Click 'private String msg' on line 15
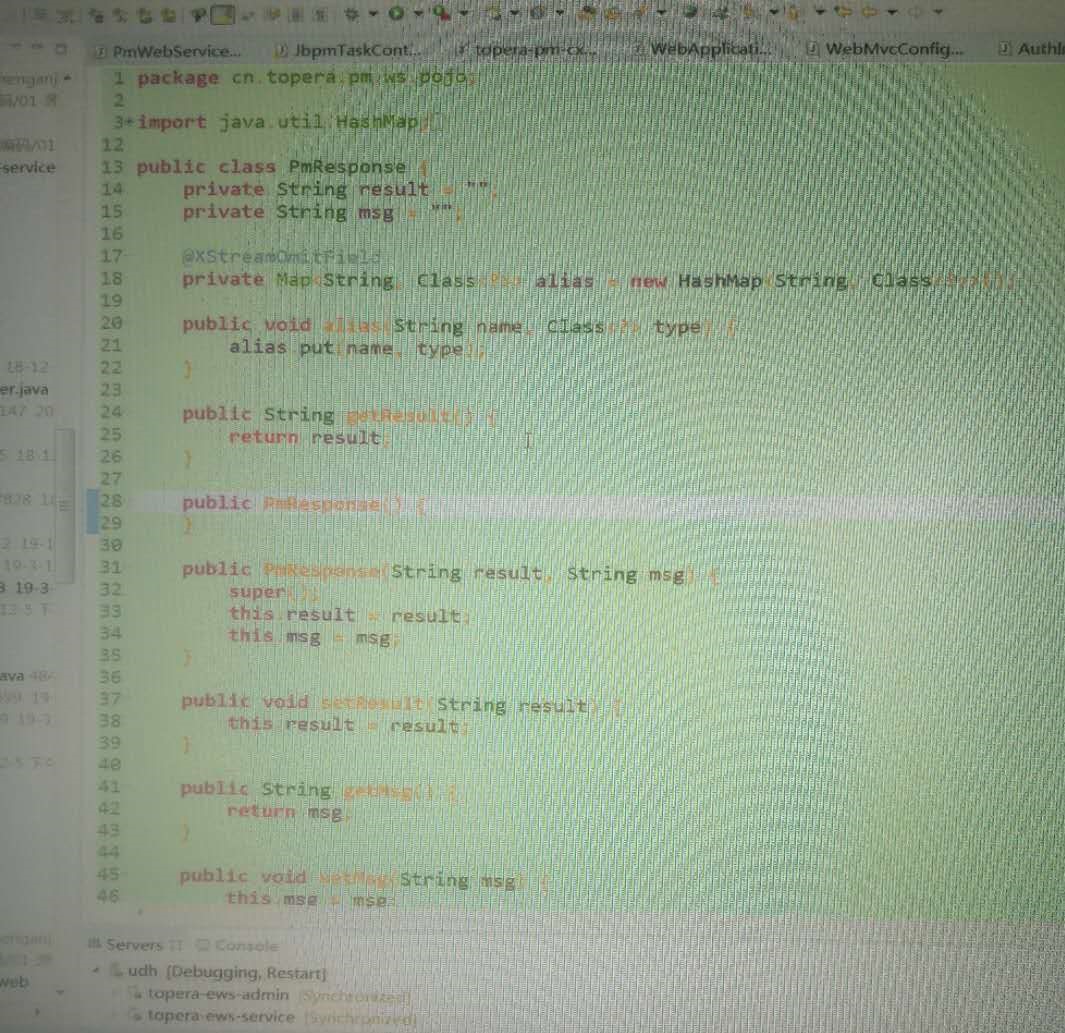This screenshot has height=1033, width=1065. pos(288,212)
